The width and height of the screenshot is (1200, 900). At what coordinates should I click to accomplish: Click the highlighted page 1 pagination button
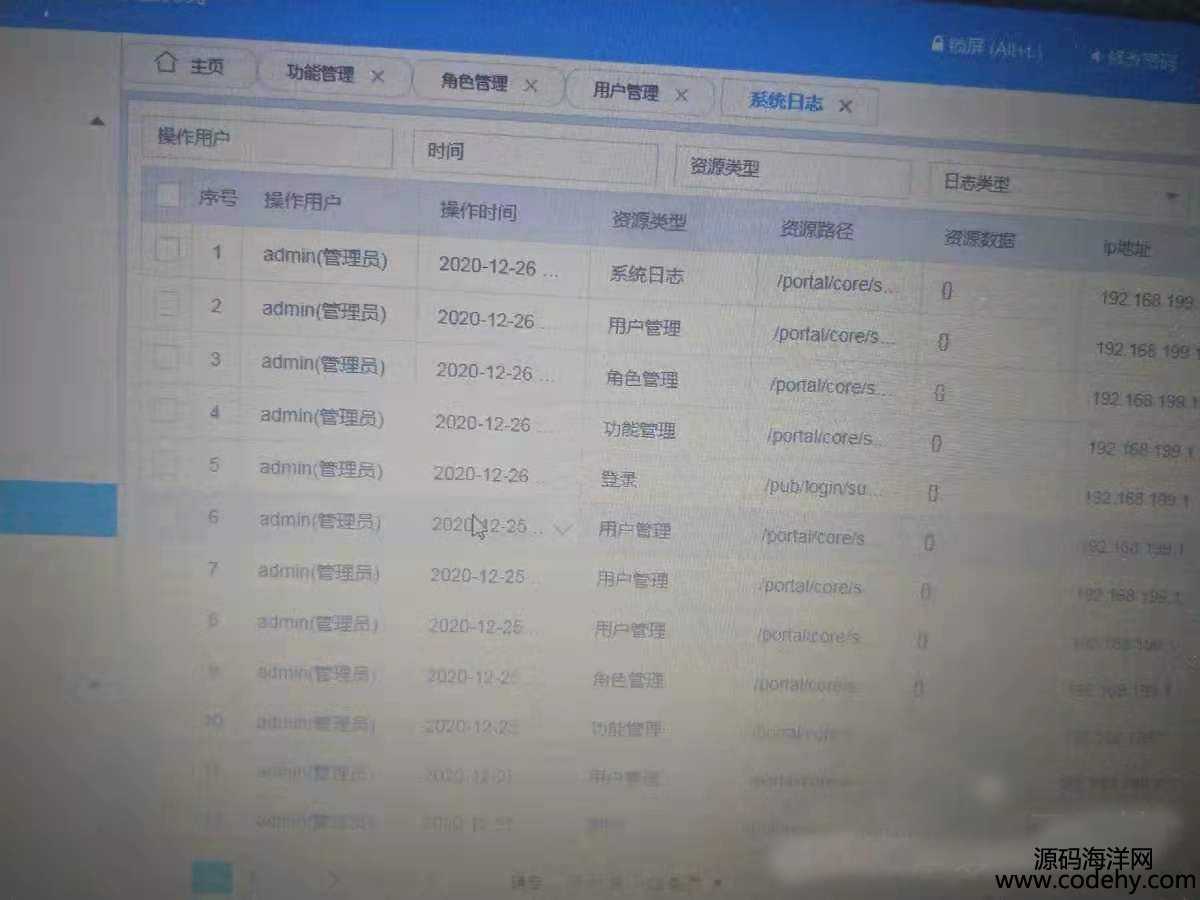[211, 878]
